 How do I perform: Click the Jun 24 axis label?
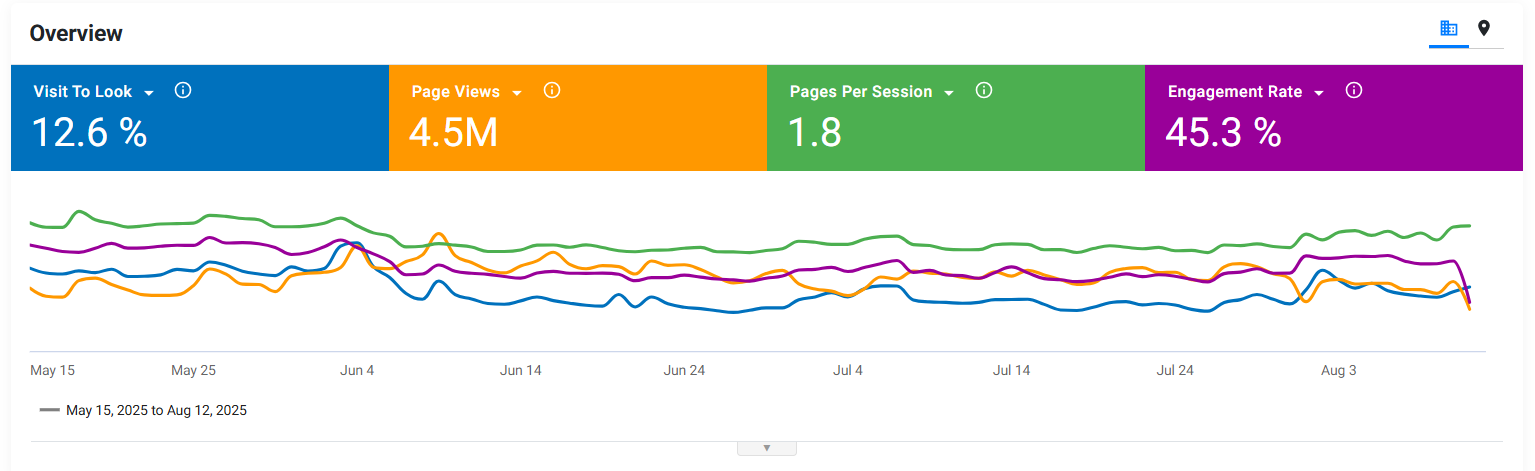[x=684, y=370]
